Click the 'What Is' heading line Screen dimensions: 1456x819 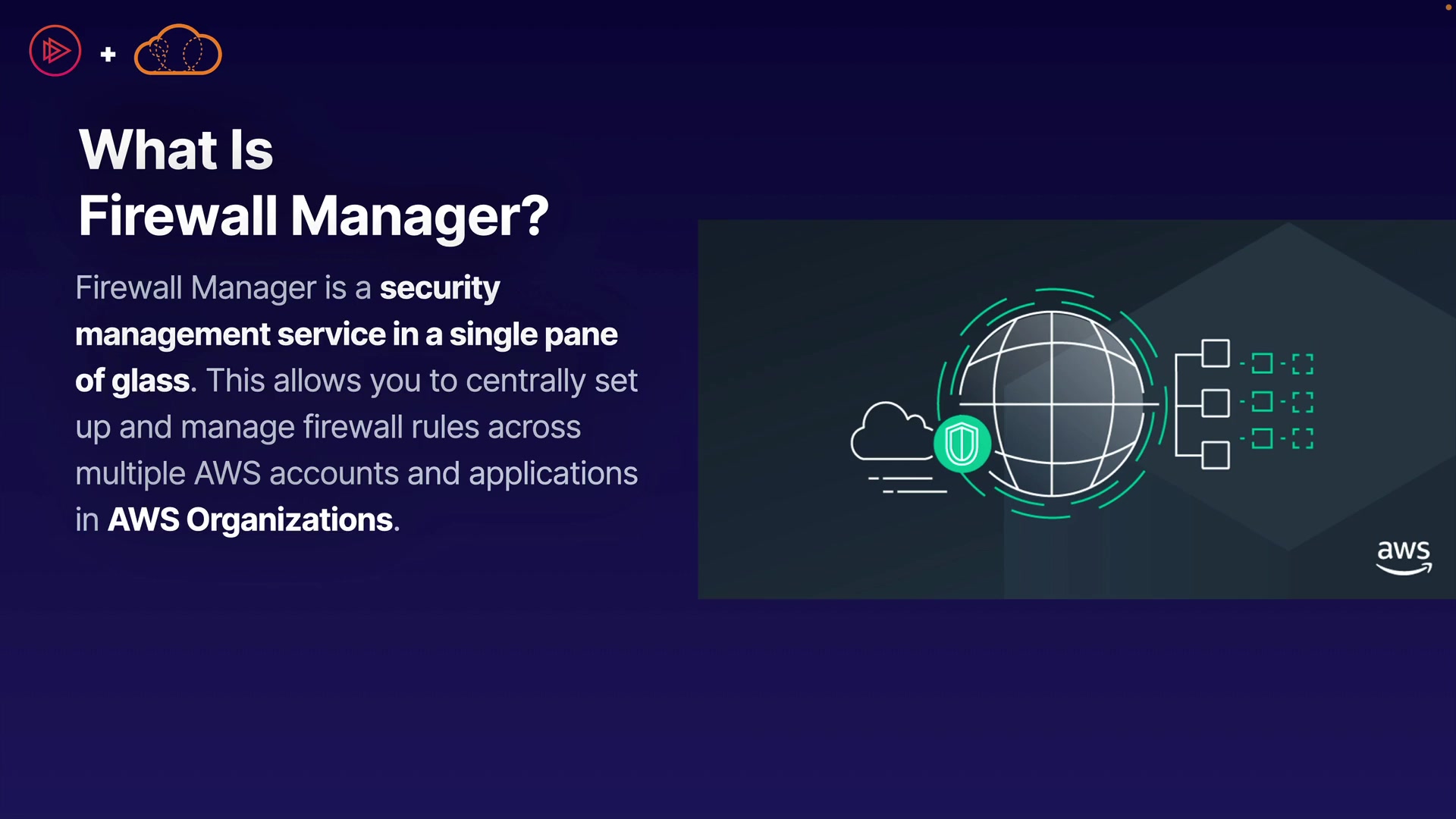pyautogui.click(x=176, y=149)
